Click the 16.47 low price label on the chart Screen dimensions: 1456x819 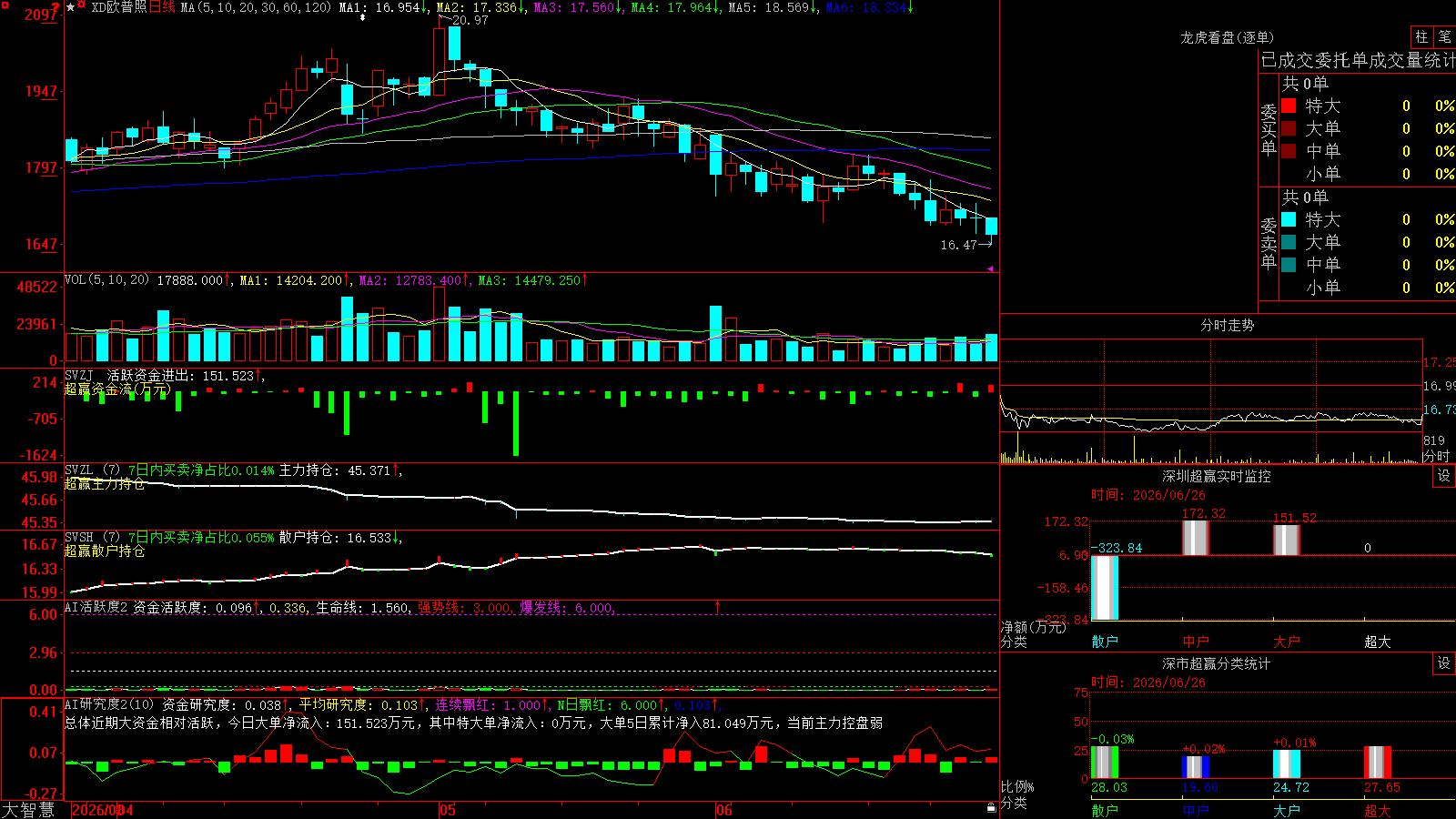(x=958, y=245)
